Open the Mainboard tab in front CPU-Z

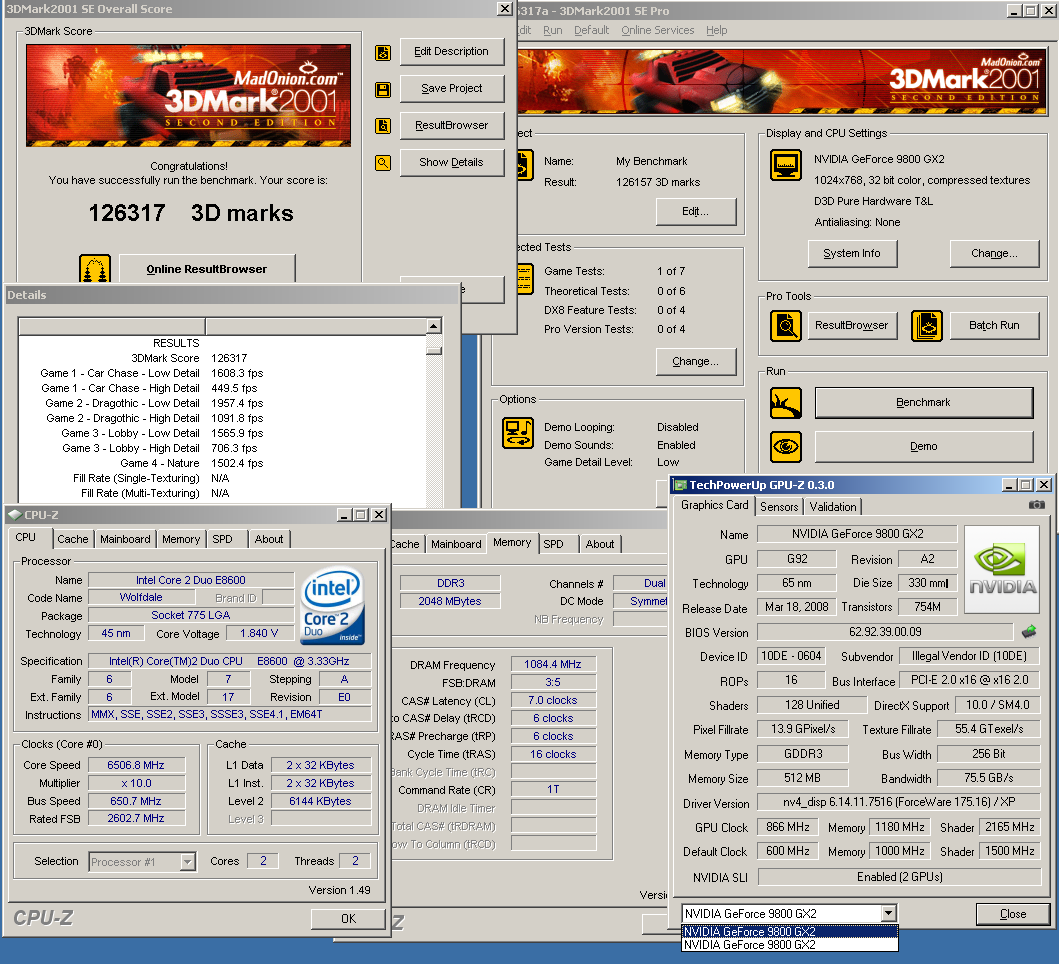[x=125, y=539]
